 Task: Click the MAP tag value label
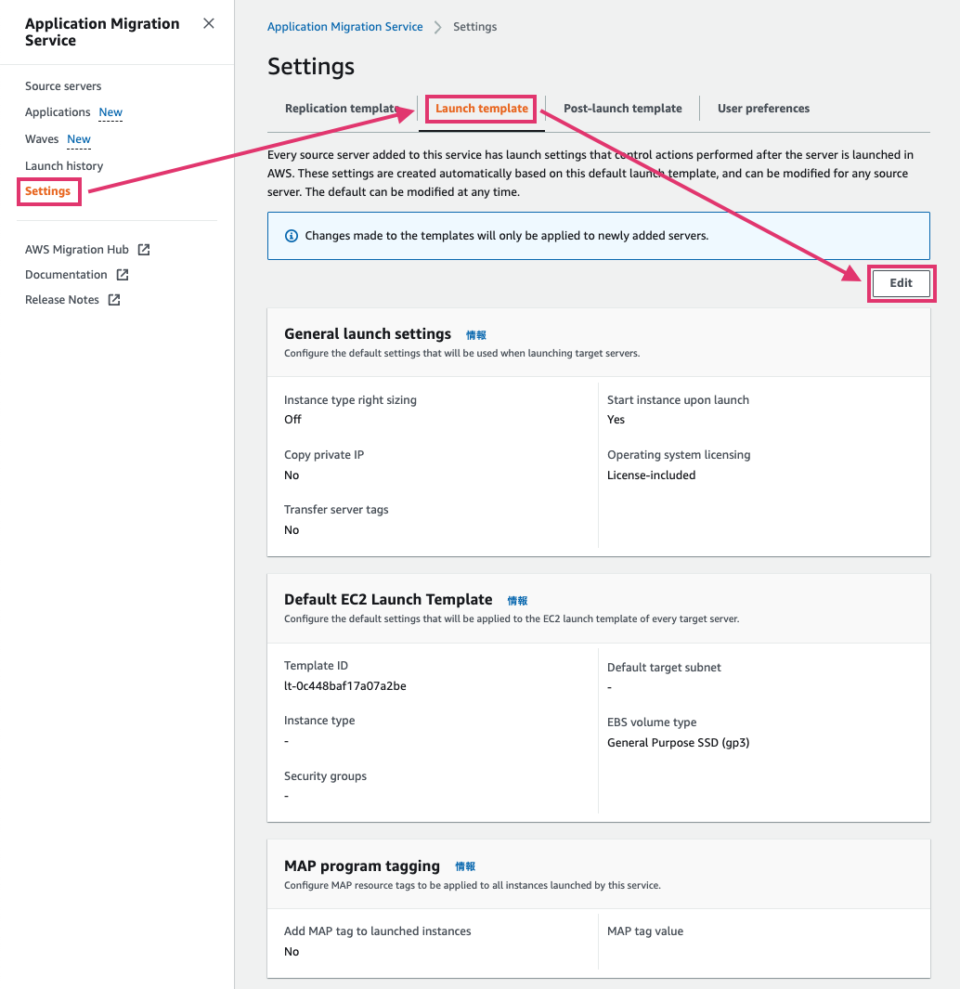(x=645, y=931)
